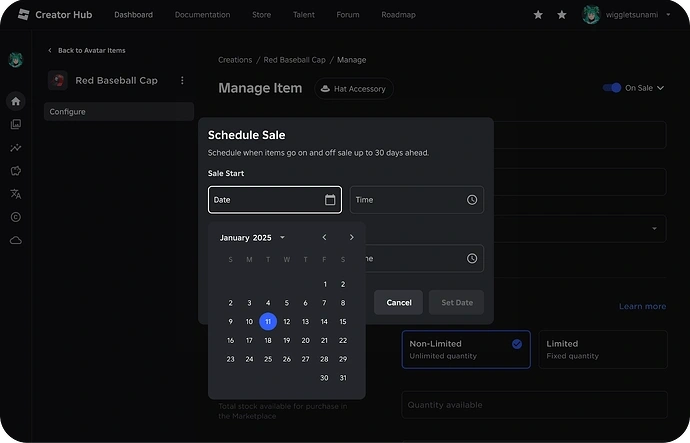The image size is (690, 443).
Task: Select day 20 in the calendar
Action: [305, 340]
